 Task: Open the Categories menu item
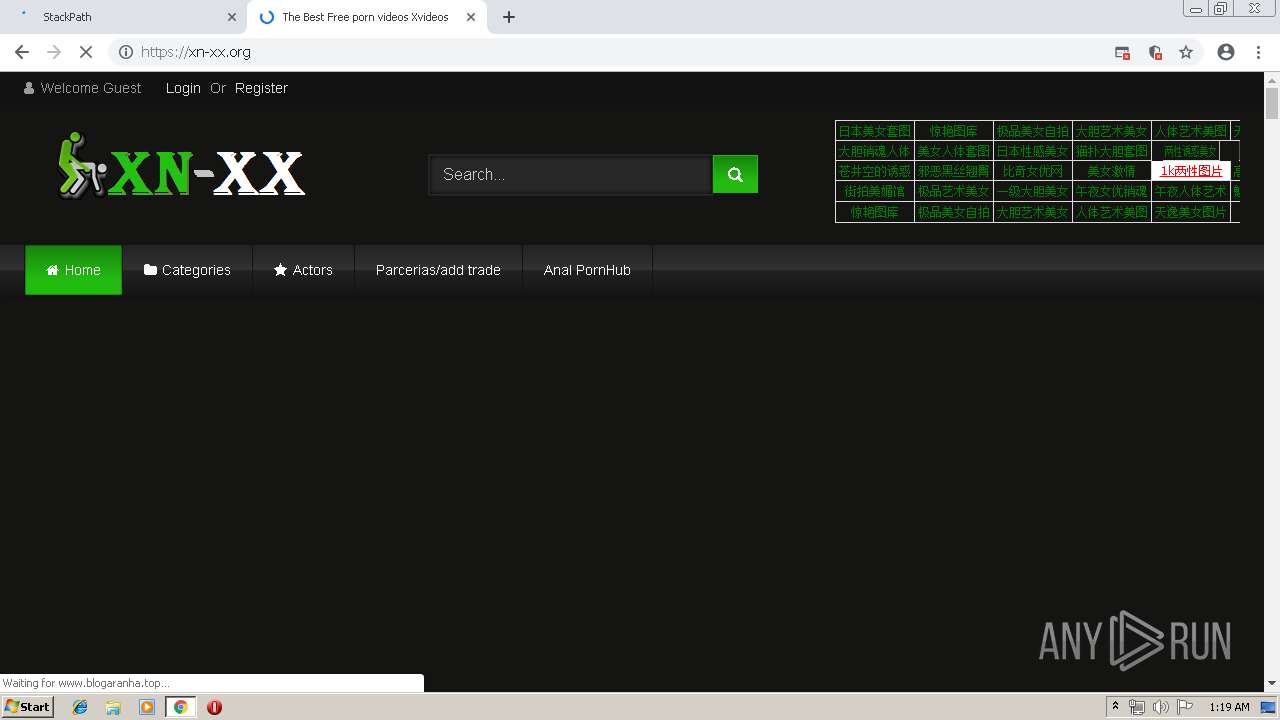187,270
